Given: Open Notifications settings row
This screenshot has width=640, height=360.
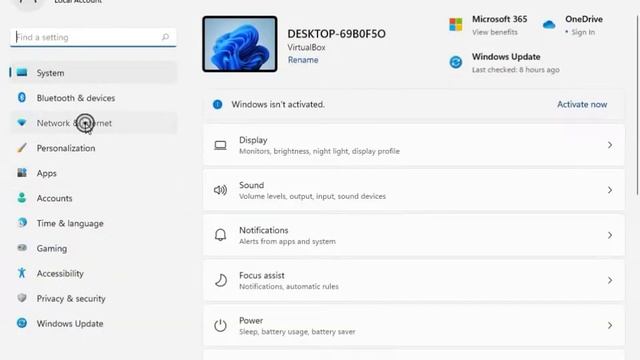Looking at the screenshot, I should (414, 235).
